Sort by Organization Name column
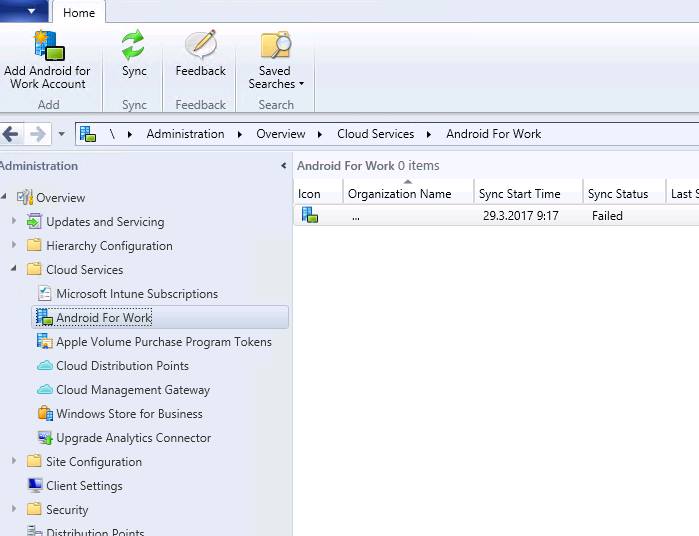This screenshot has width=699, height=536. pos(399,194)
